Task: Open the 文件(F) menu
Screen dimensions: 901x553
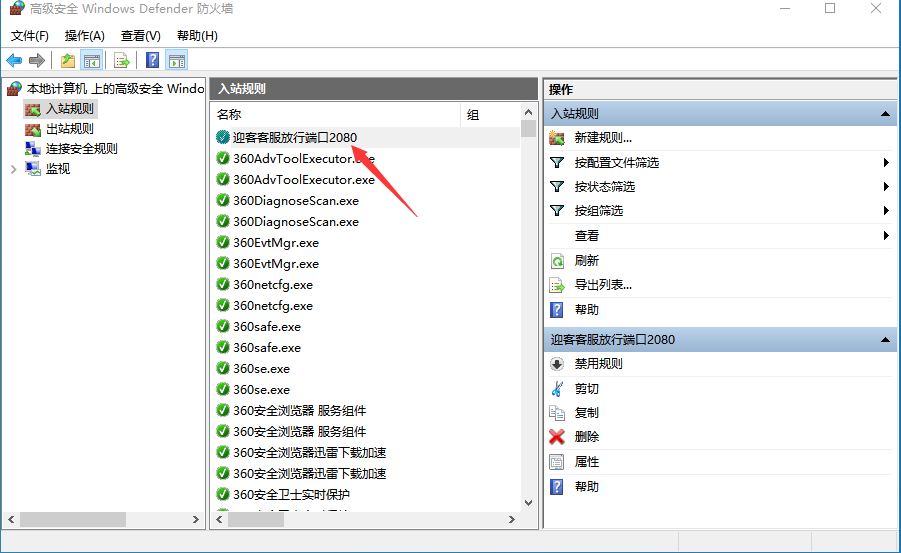Action: click(30, 36)
